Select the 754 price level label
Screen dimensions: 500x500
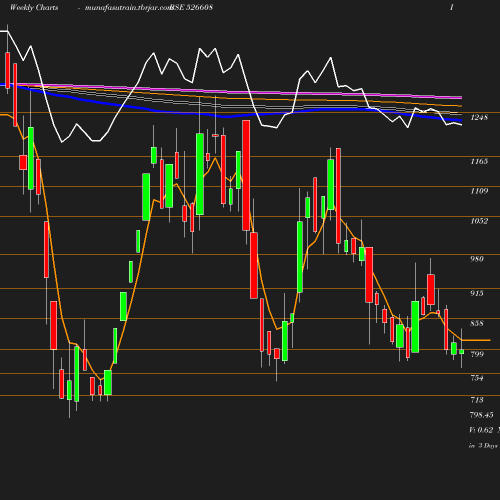click(477, 378)
